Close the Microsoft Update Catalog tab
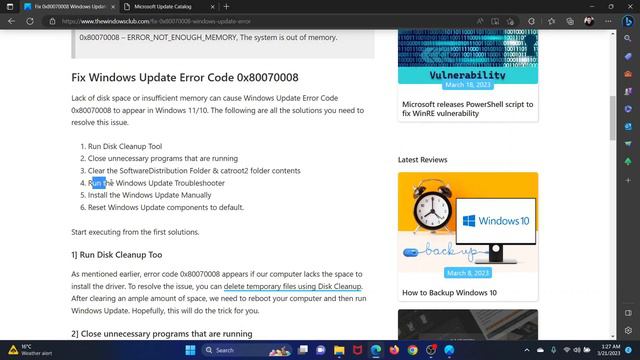This screenshot has width=640, height=360. click(x=212, y=7)
